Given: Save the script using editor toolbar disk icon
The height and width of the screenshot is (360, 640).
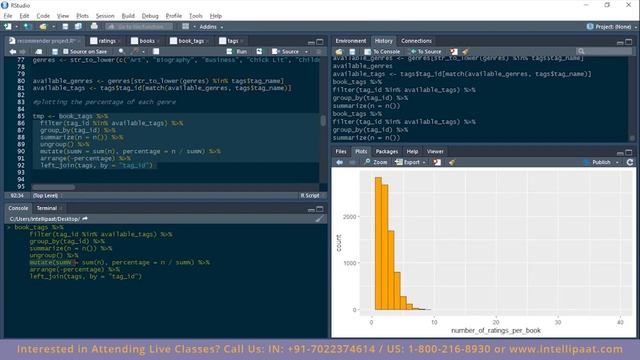Looking at the screenshot, I should (55, 52).
